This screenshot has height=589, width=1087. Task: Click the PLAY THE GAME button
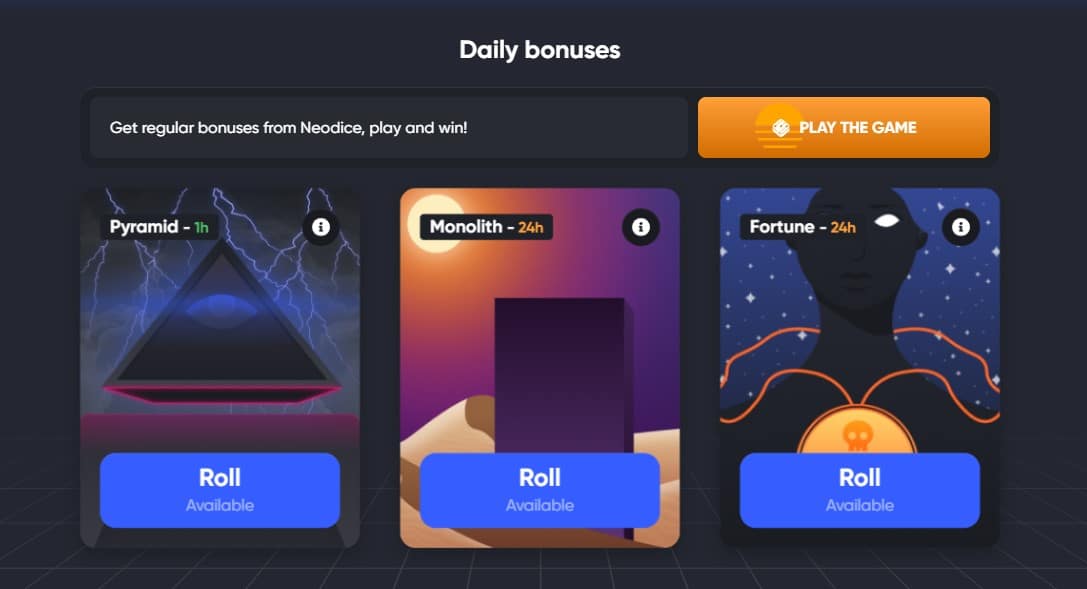point(844,128)
